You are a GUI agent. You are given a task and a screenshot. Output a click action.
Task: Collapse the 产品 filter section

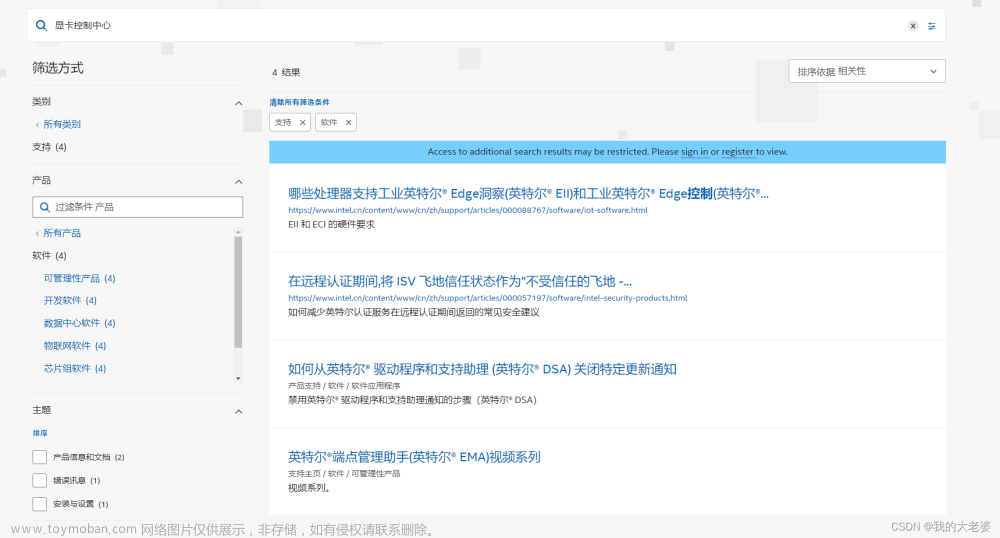239,182
